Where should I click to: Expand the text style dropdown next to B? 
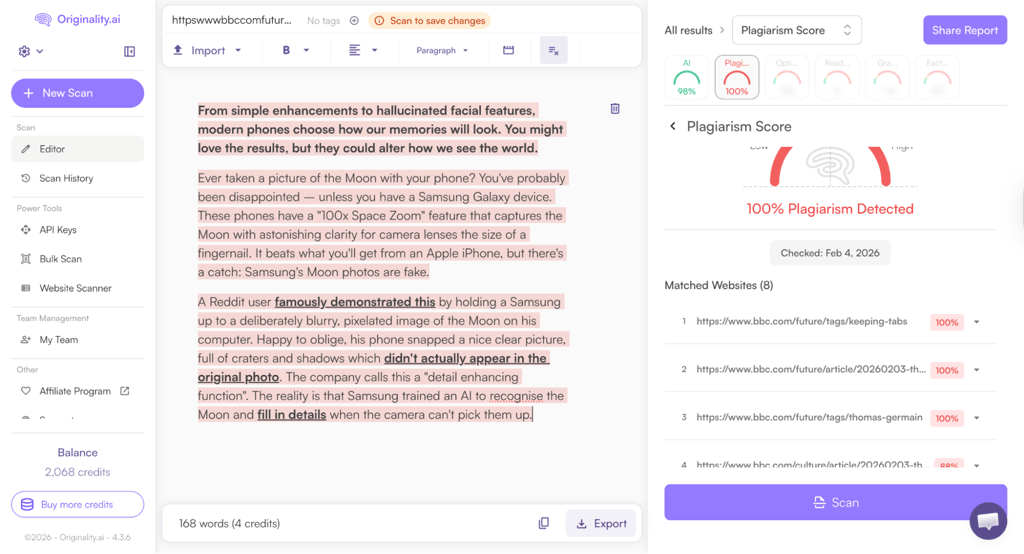tap(306, 50)
